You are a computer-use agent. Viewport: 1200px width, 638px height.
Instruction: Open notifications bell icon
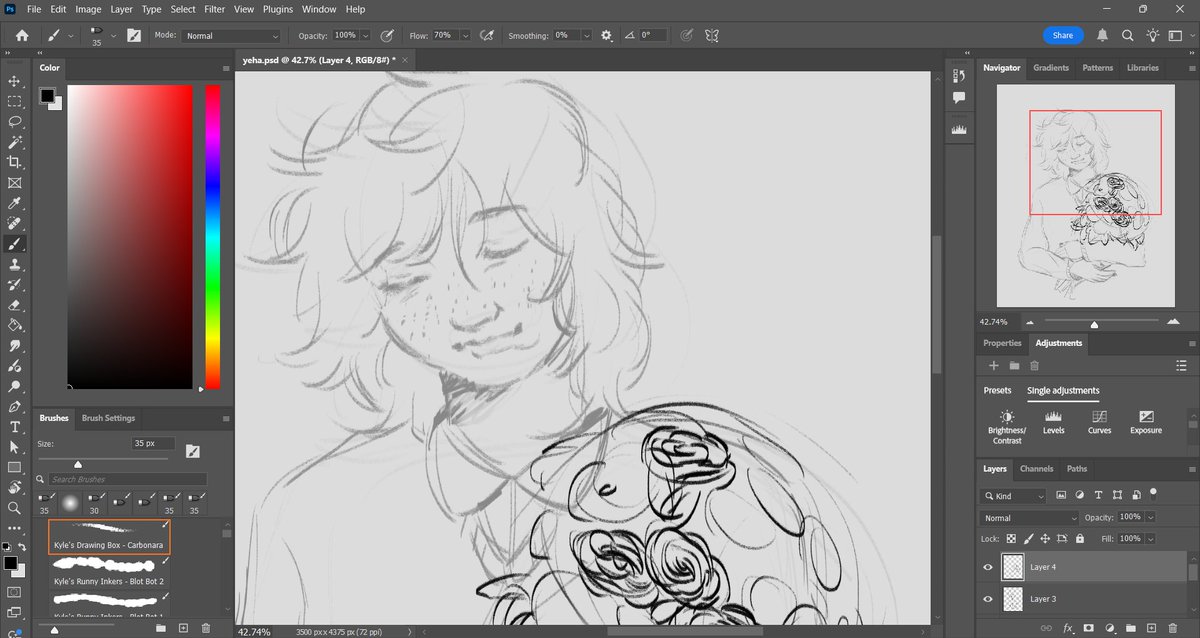click(1102, 35)
